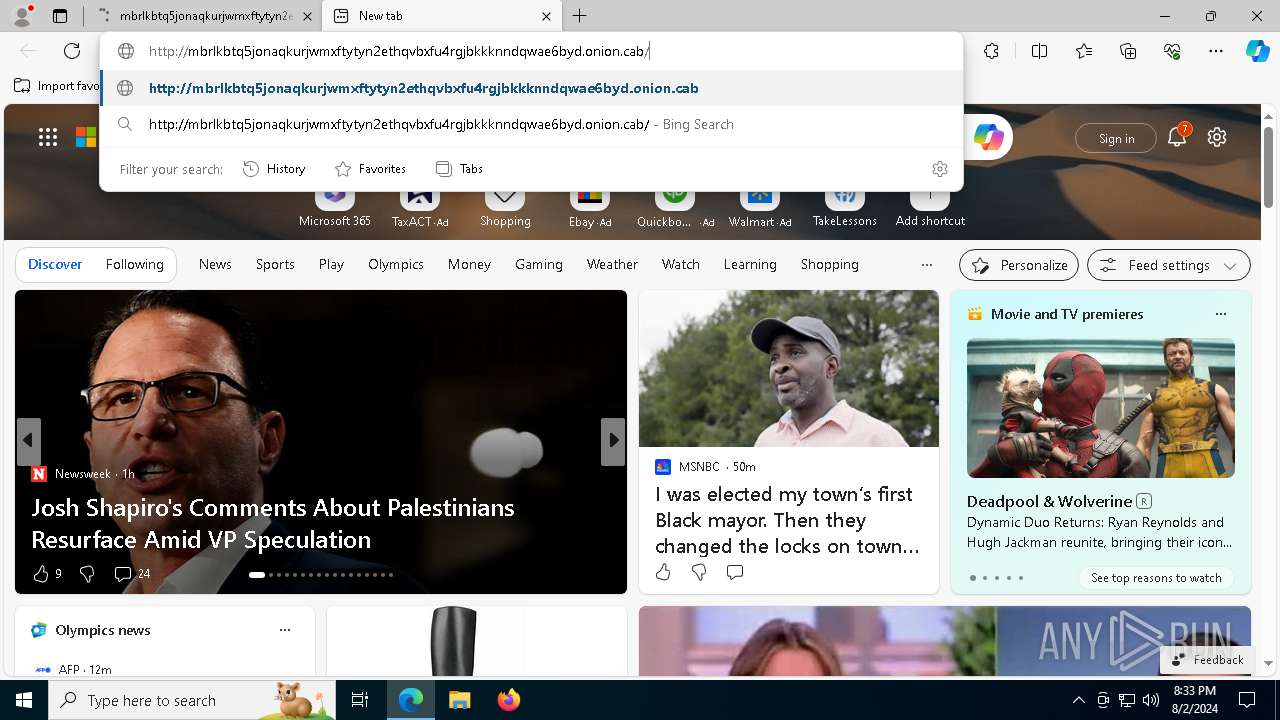Open the News category
This screenshot has height=720, width=1280.
(215, 265)
